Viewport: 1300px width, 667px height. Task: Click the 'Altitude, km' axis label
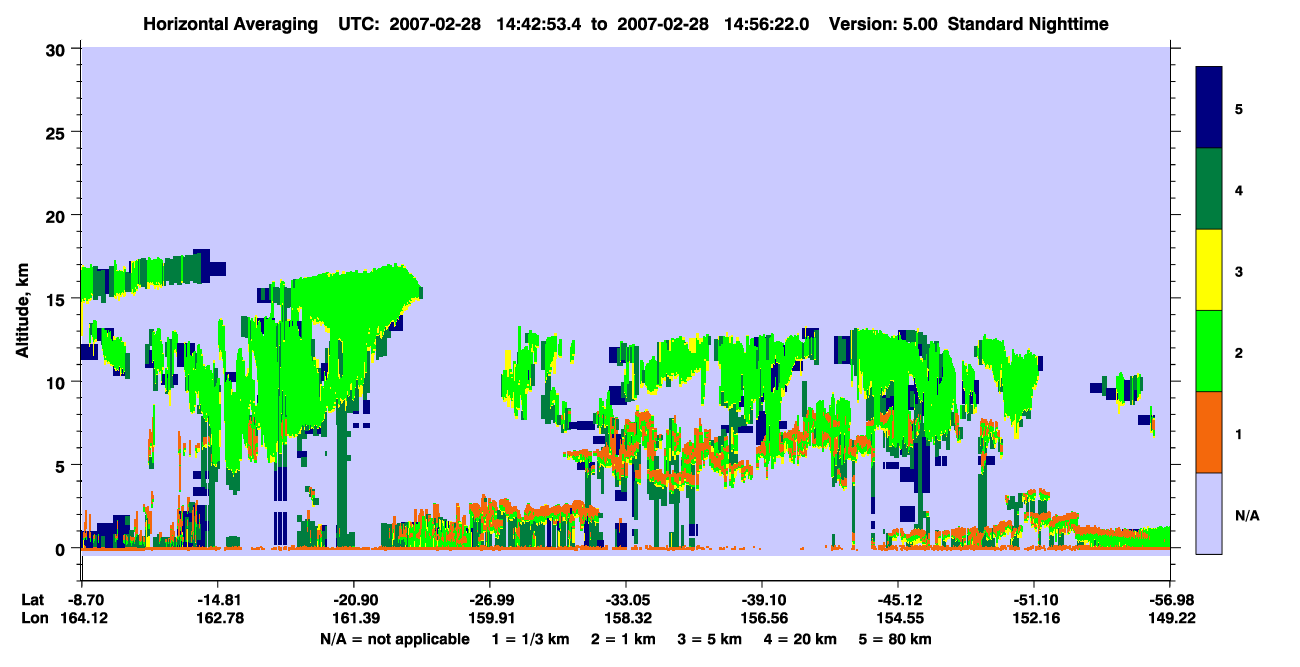(x=21, y=312)
